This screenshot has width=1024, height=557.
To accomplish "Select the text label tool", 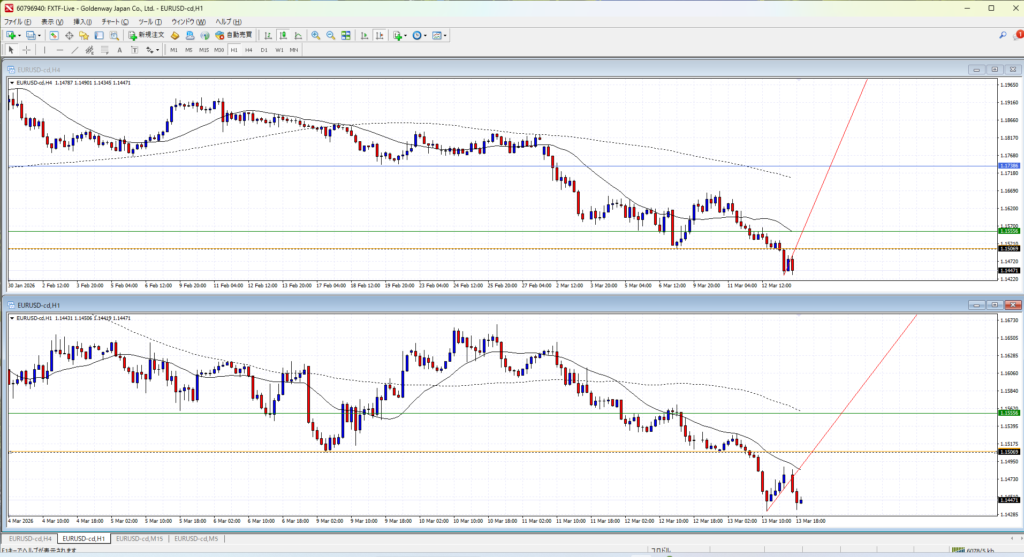I will point(118,49).
